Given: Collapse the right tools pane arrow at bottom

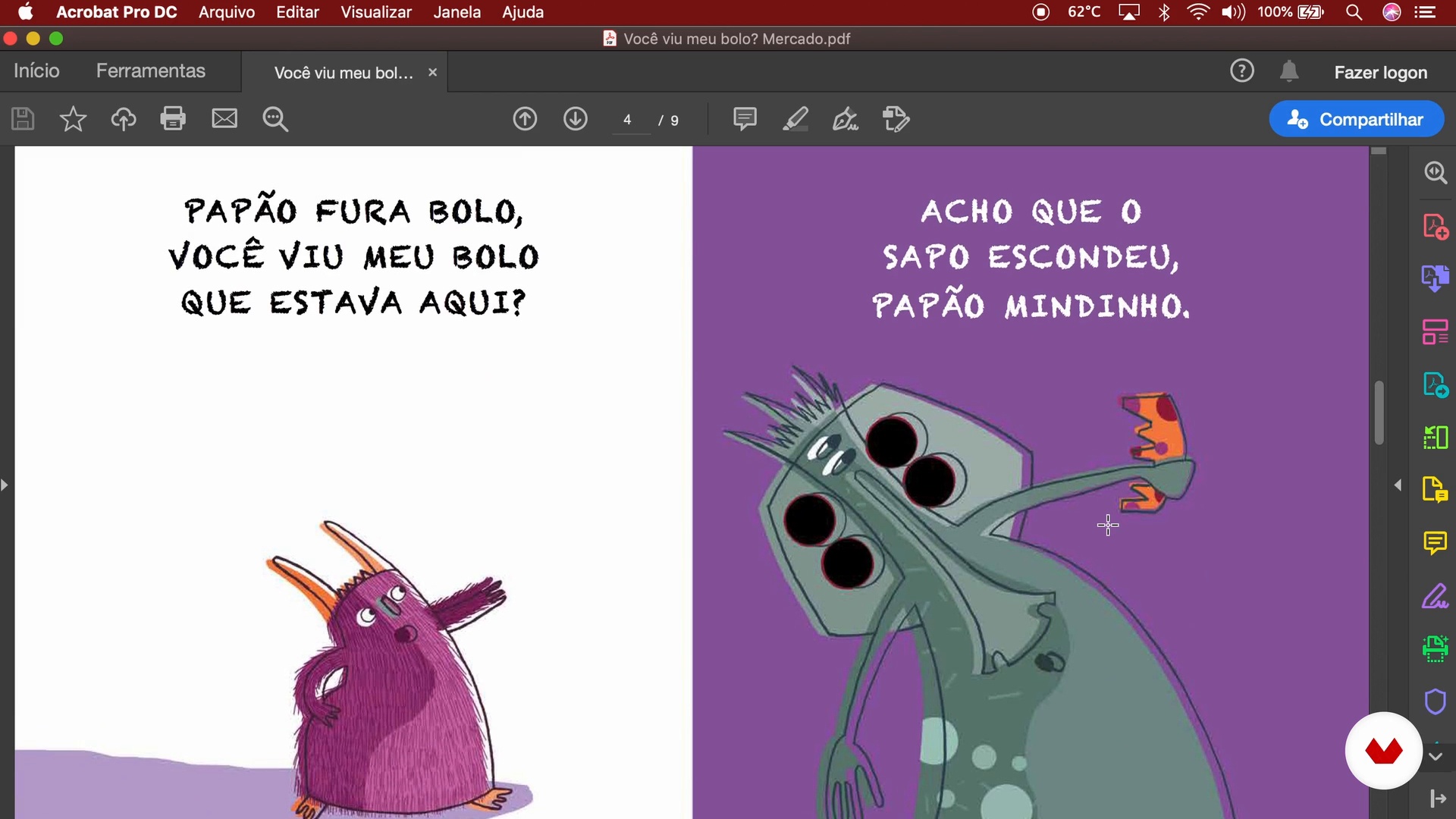Looking at the screenshot, I should 1438,799.
